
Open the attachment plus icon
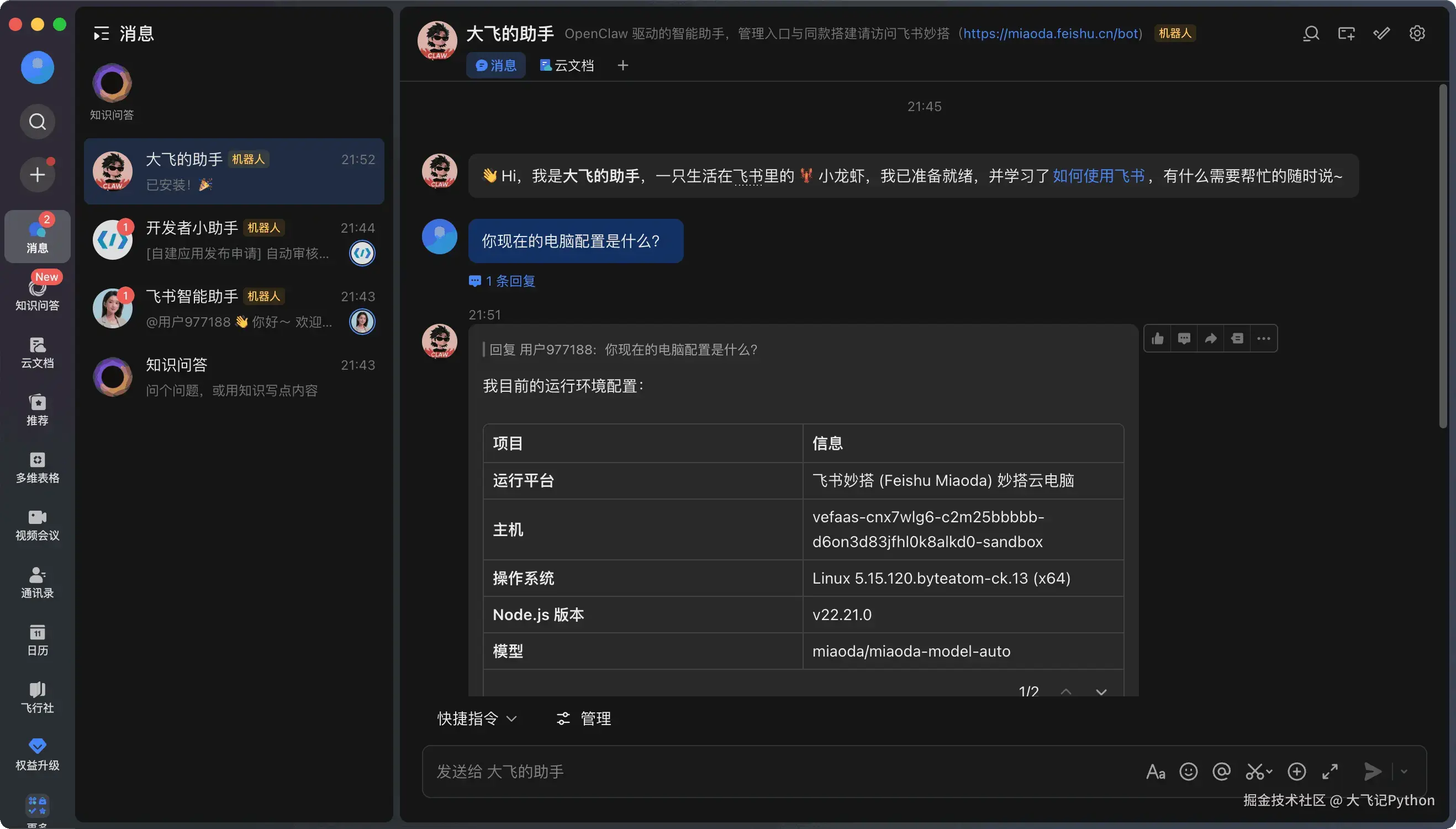pyautogui.click(x=1297, y=772)
